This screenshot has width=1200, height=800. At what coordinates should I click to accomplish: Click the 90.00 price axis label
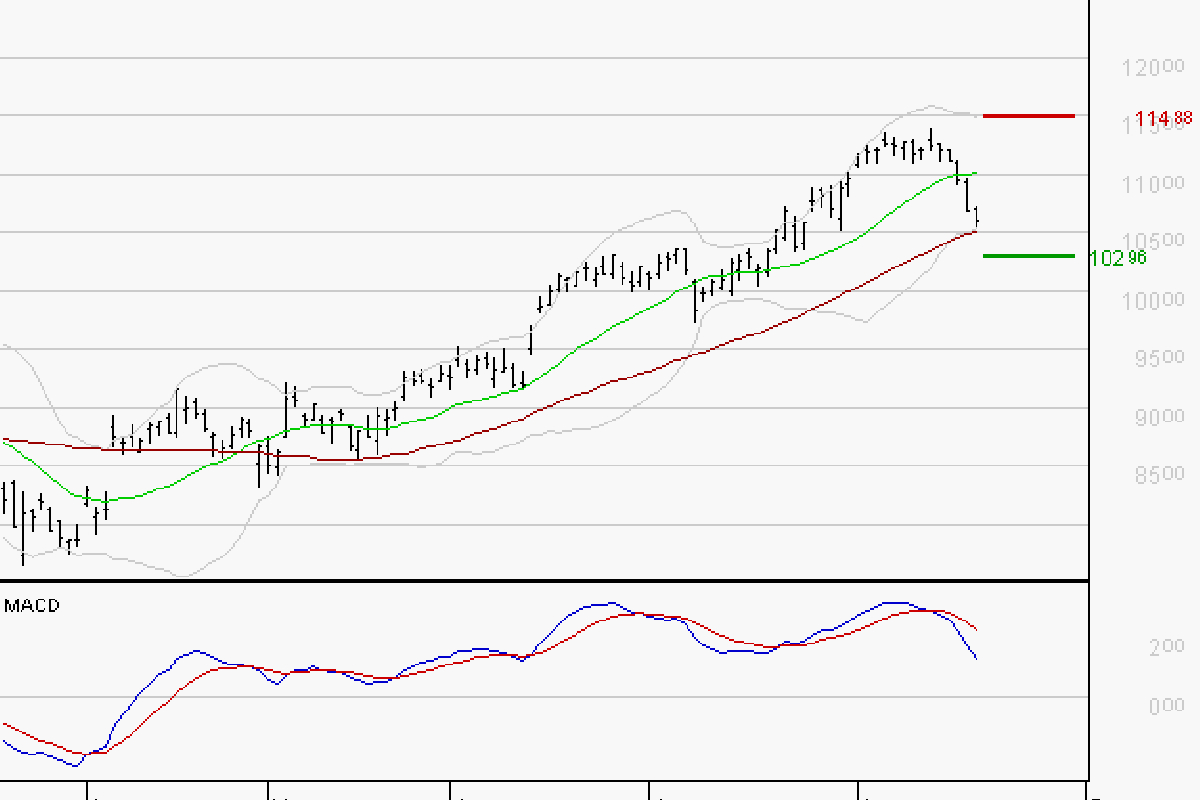(1158, 416)
